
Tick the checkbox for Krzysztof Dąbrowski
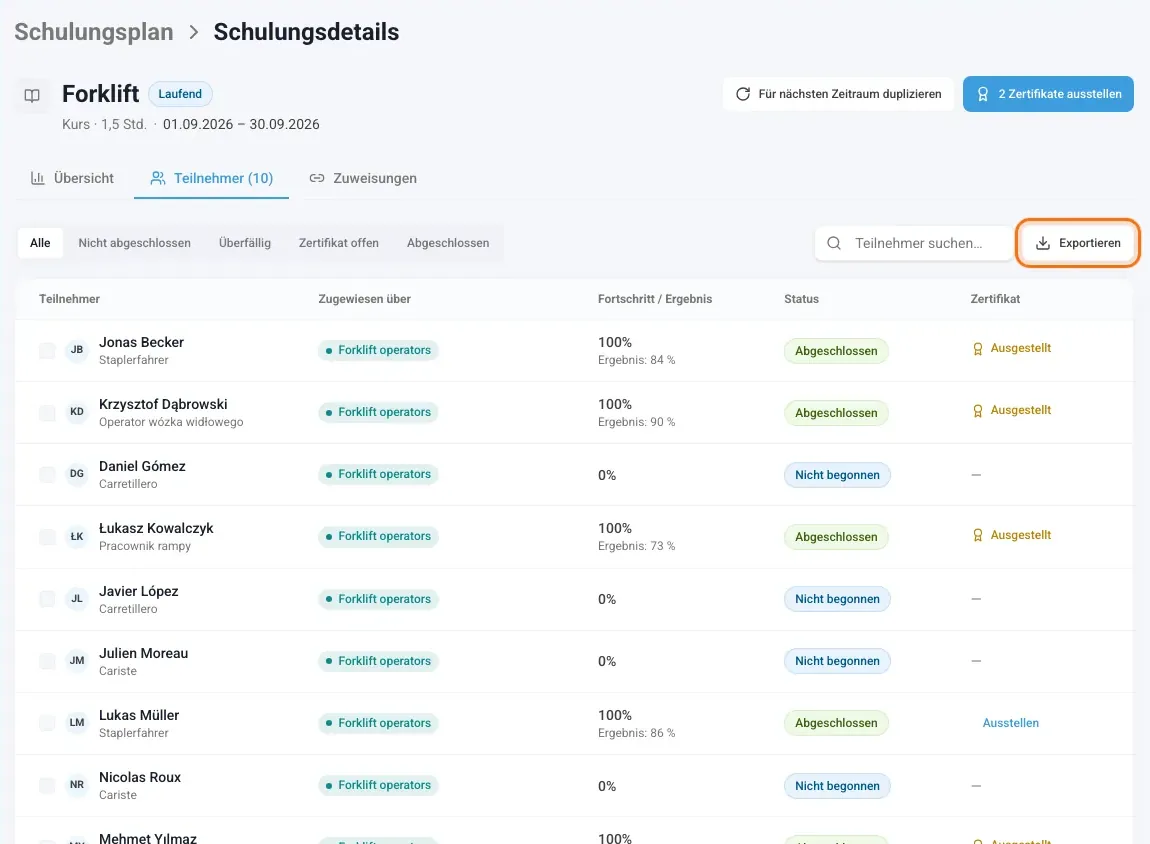(x=47, y=413)
